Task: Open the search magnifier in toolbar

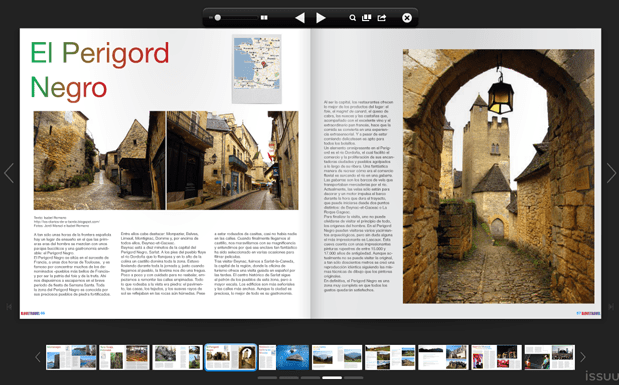Action: [353, 18]
